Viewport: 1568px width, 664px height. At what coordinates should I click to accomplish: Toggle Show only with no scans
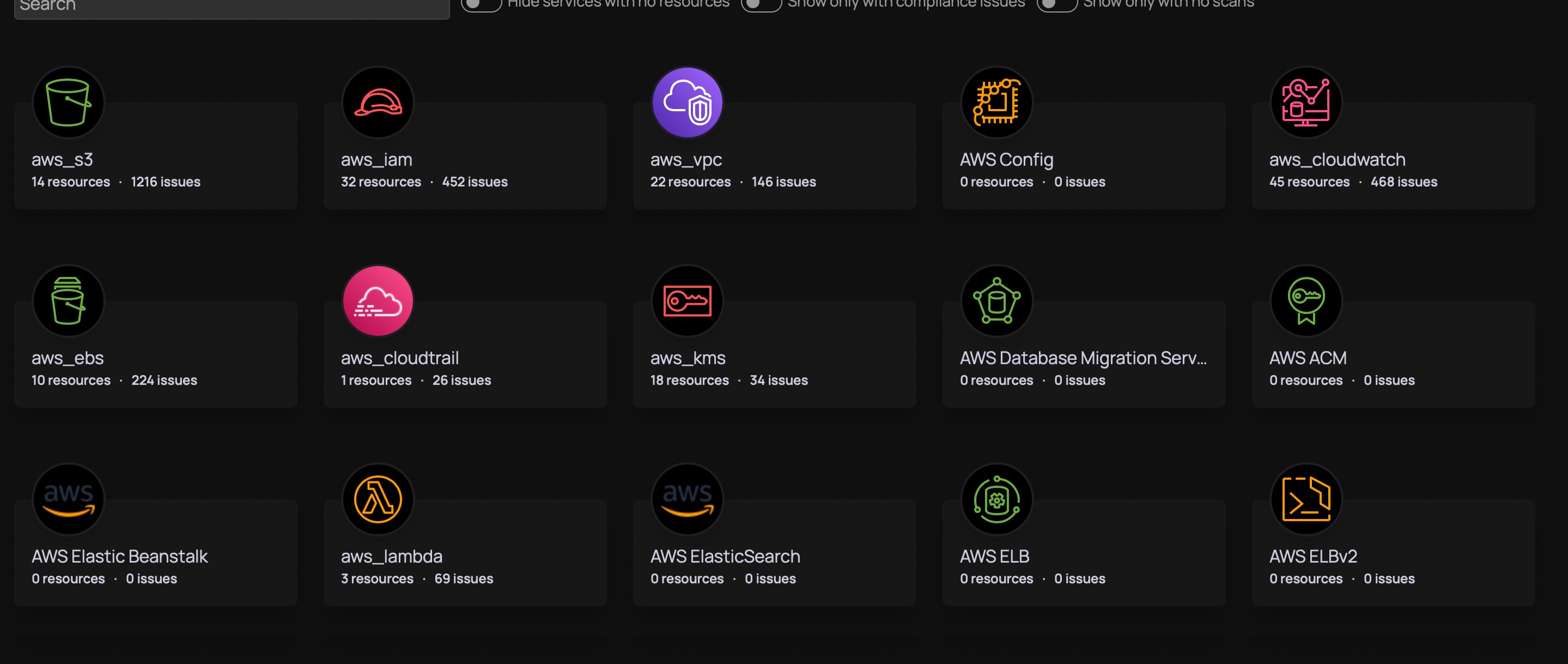click(x=1057, y=4)
